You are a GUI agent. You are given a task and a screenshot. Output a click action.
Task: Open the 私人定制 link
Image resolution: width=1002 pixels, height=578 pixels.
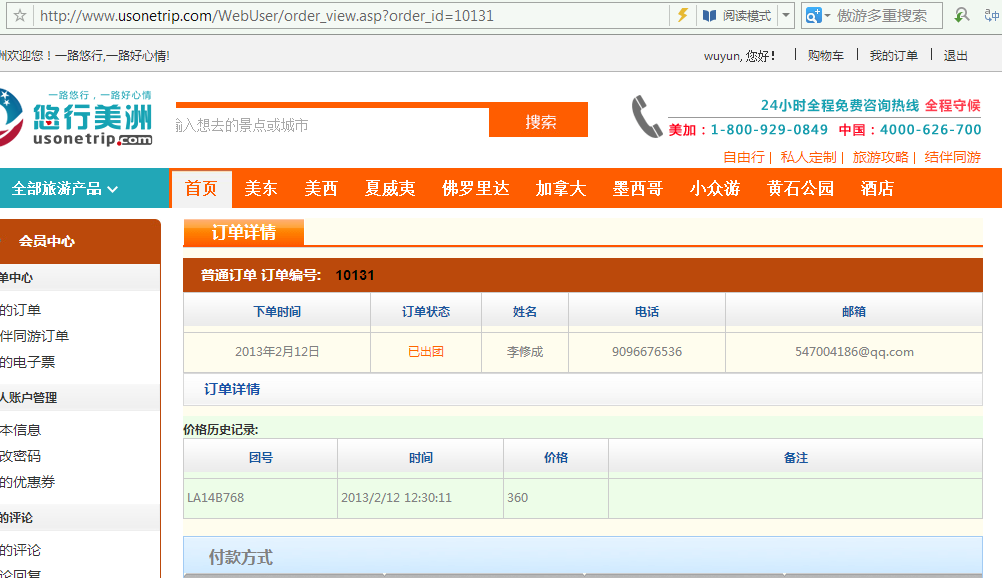coord(808,157)
